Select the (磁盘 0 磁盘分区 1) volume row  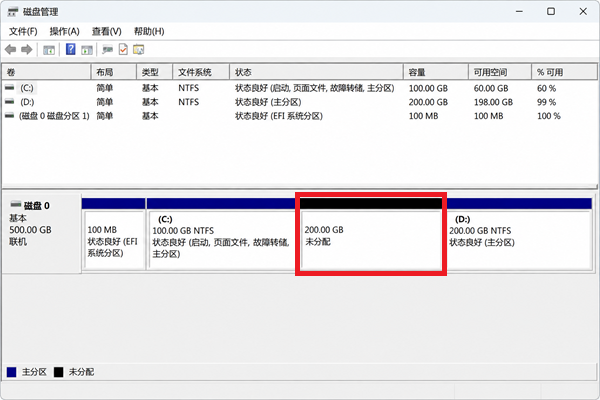[x=54, y=116]
